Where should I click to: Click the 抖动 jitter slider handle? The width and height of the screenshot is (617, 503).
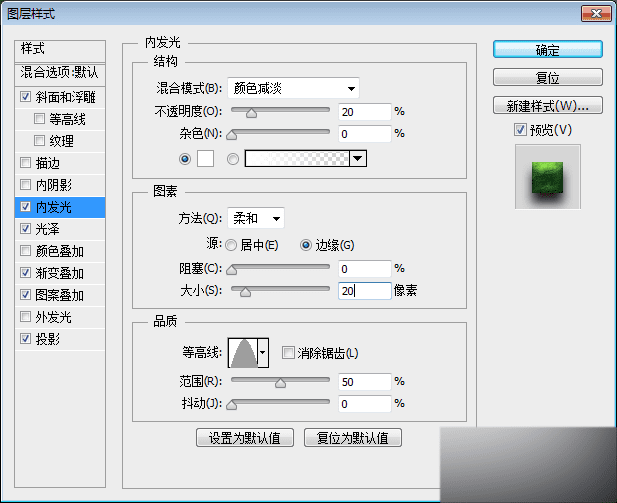pyautogui.click(x=232, y=405)
